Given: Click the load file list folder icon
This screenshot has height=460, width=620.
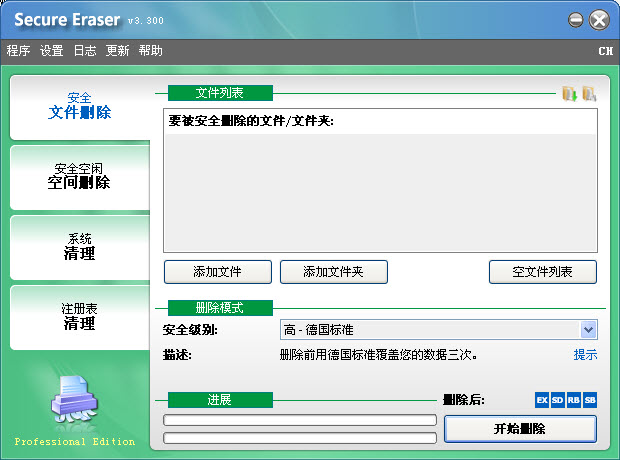Looking at the screenshot, I should (569, 93).
